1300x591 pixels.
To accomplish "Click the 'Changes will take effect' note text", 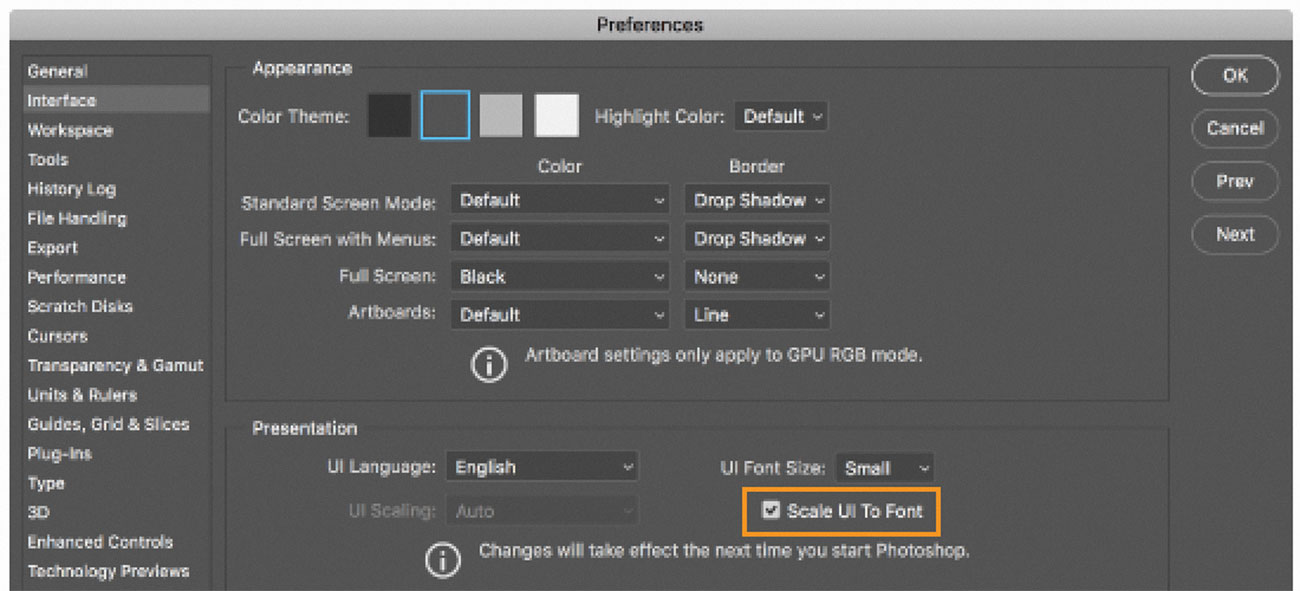I will [724, 550].
